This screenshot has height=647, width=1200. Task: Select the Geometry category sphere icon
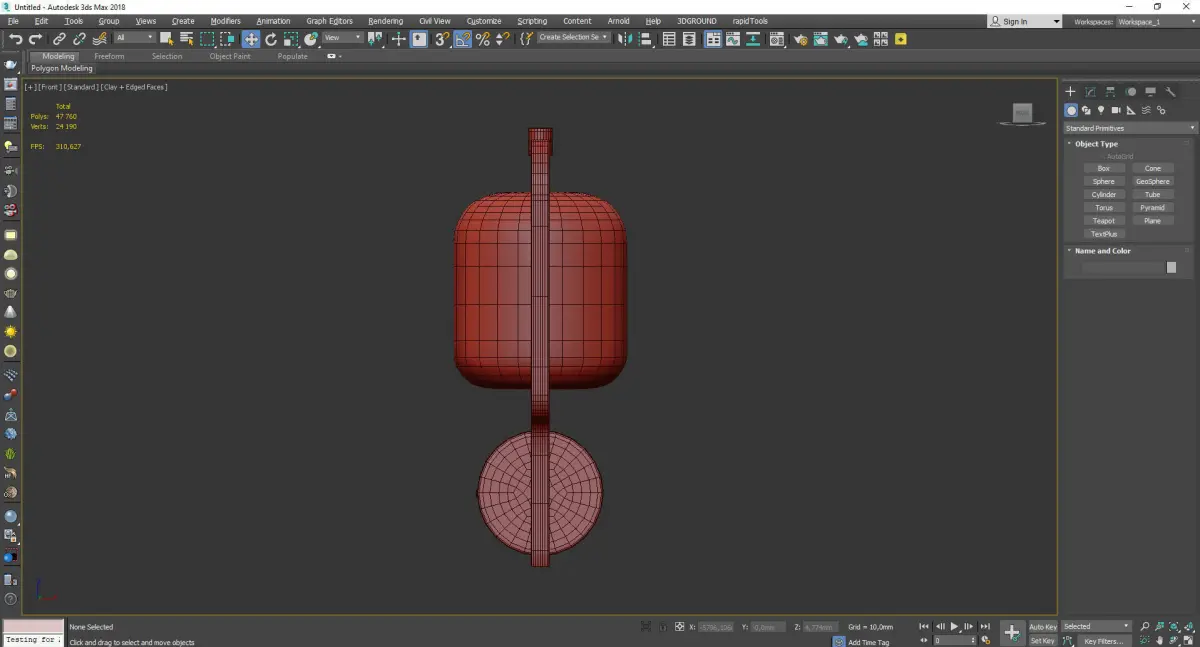tap(1071, 110)
